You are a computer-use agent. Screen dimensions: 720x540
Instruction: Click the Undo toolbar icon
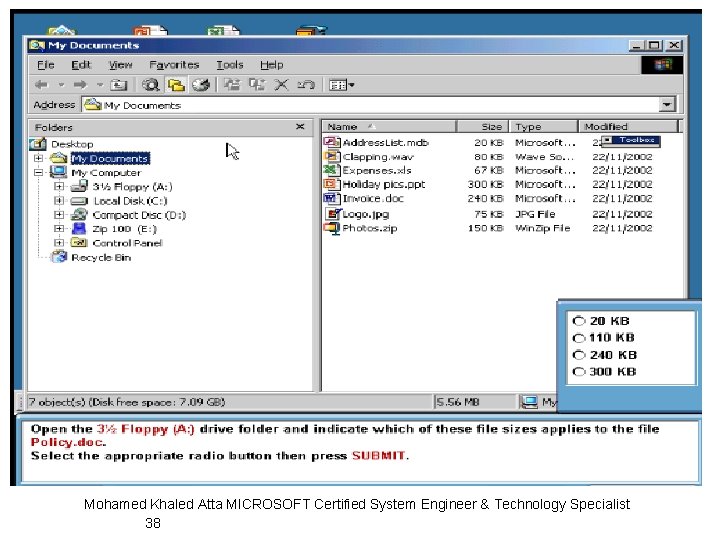306,84
